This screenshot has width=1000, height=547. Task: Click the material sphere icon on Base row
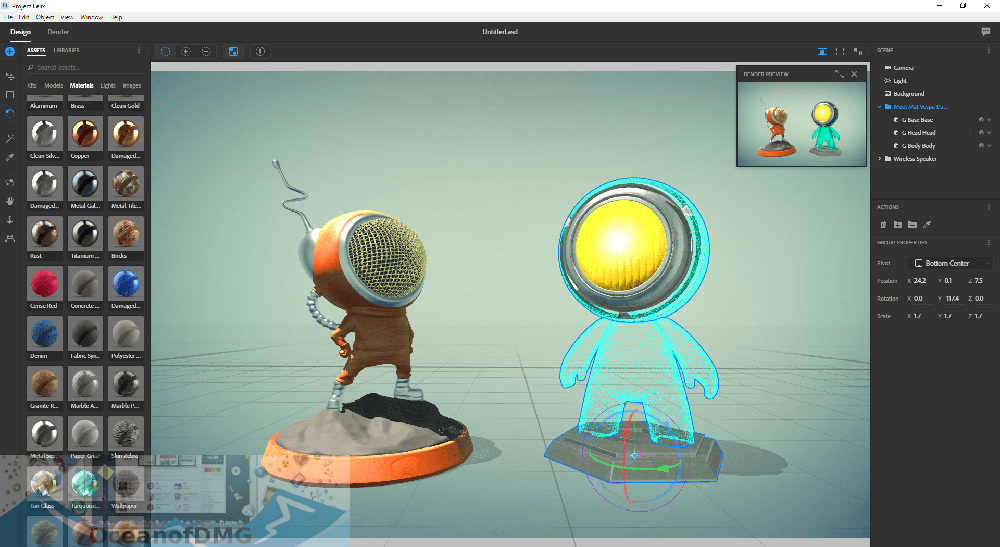point(982,120)
